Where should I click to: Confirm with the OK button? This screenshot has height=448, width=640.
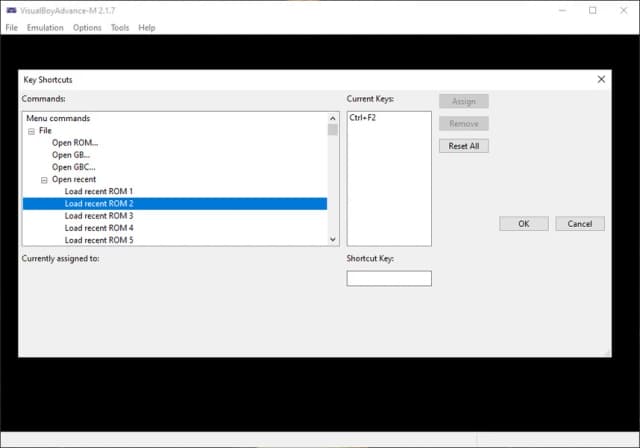(524, 224)
